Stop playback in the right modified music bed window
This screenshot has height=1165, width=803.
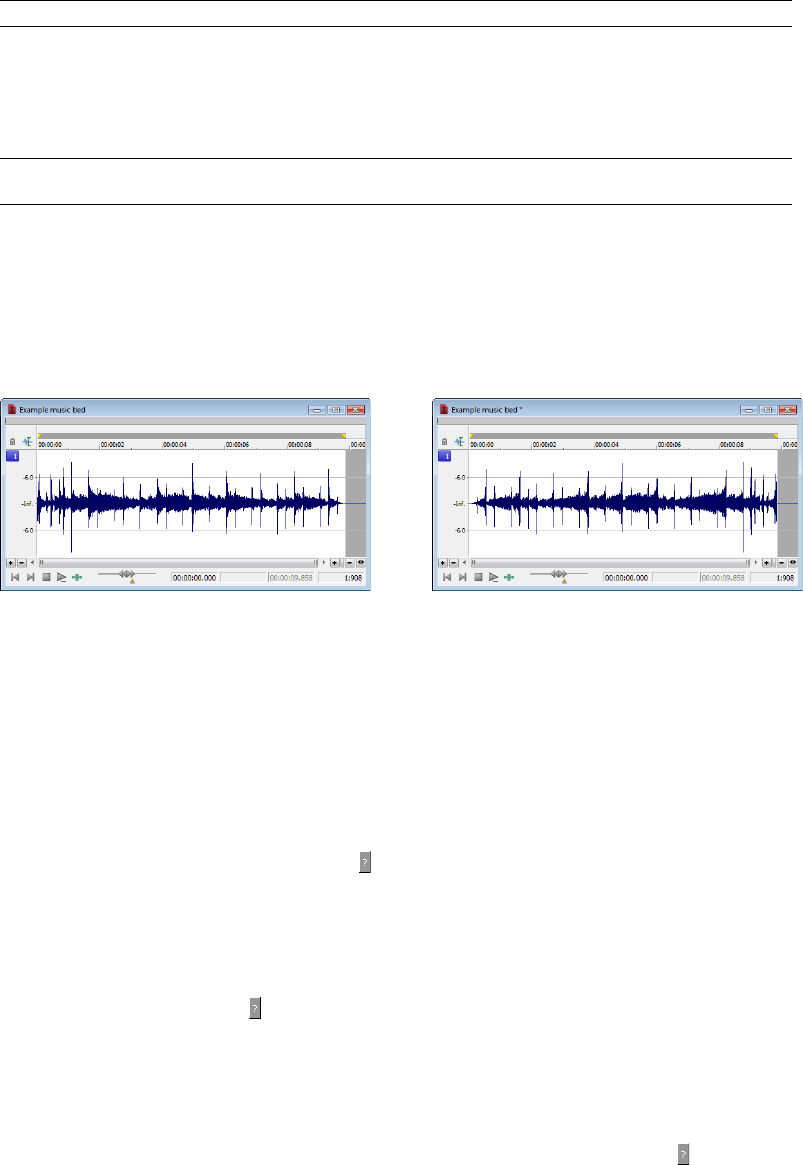tap(478, 577)
